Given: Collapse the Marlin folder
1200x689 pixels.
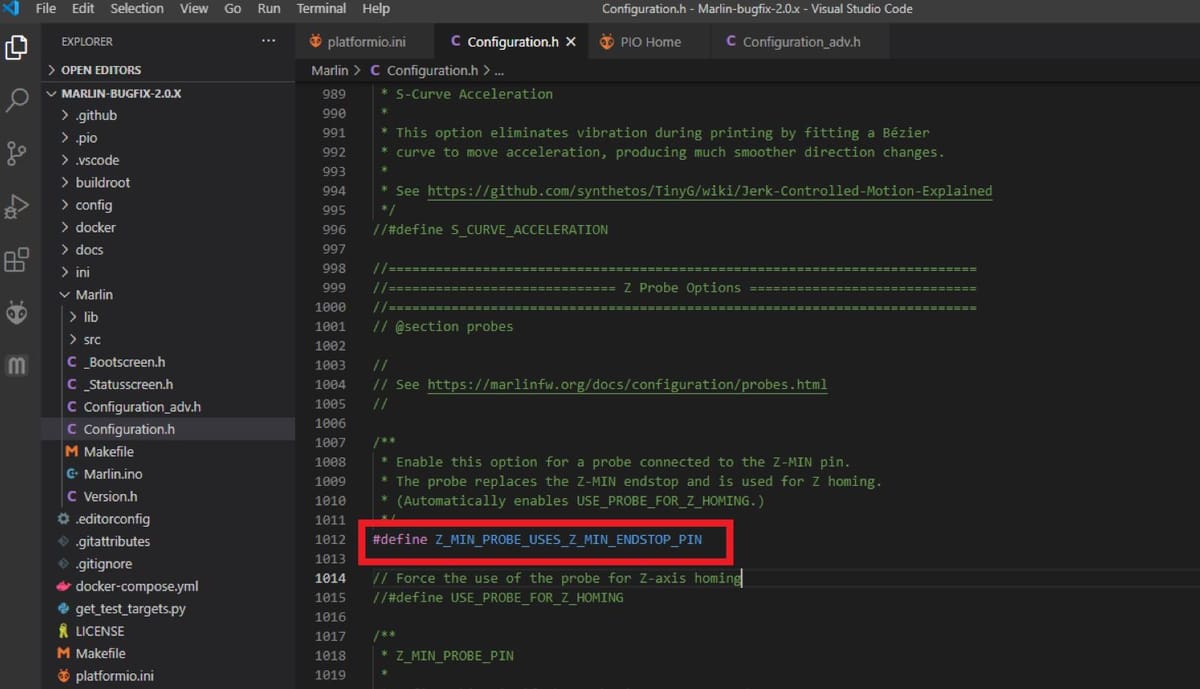Looking at the screenshot, I should tap(94, 295).
